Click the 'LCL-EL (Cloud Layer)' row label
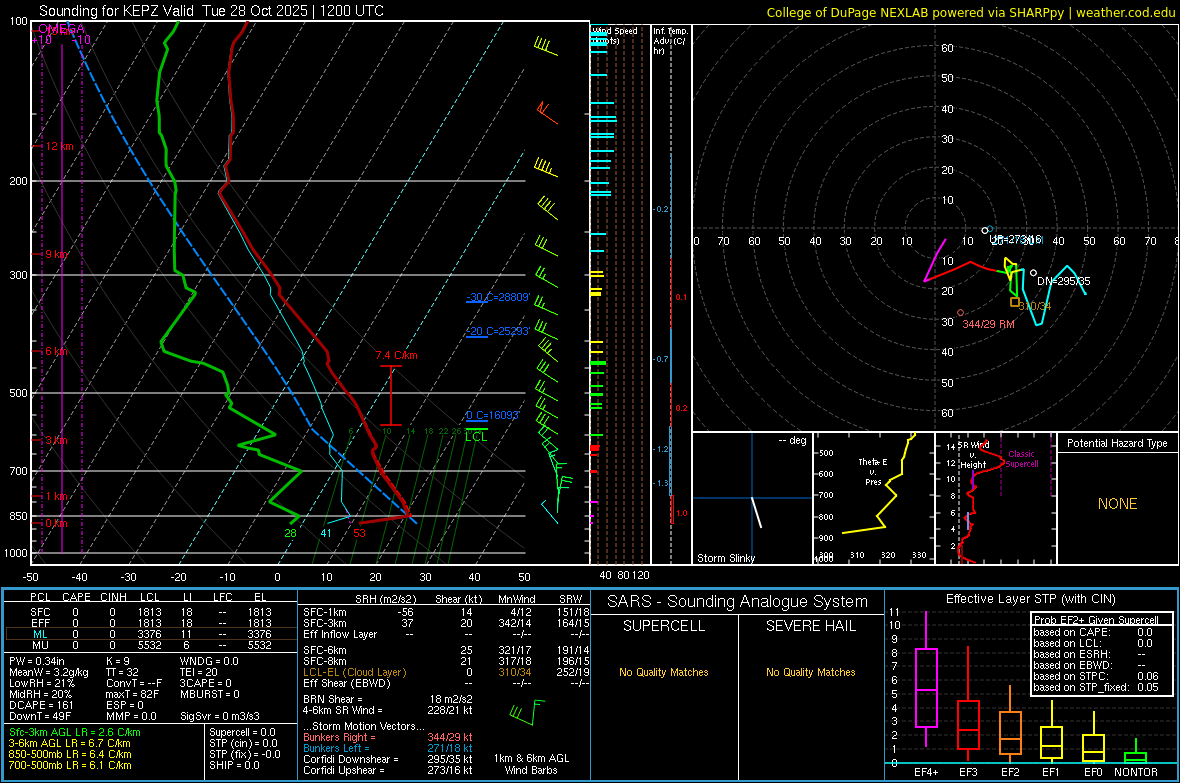 click(354, 672)
